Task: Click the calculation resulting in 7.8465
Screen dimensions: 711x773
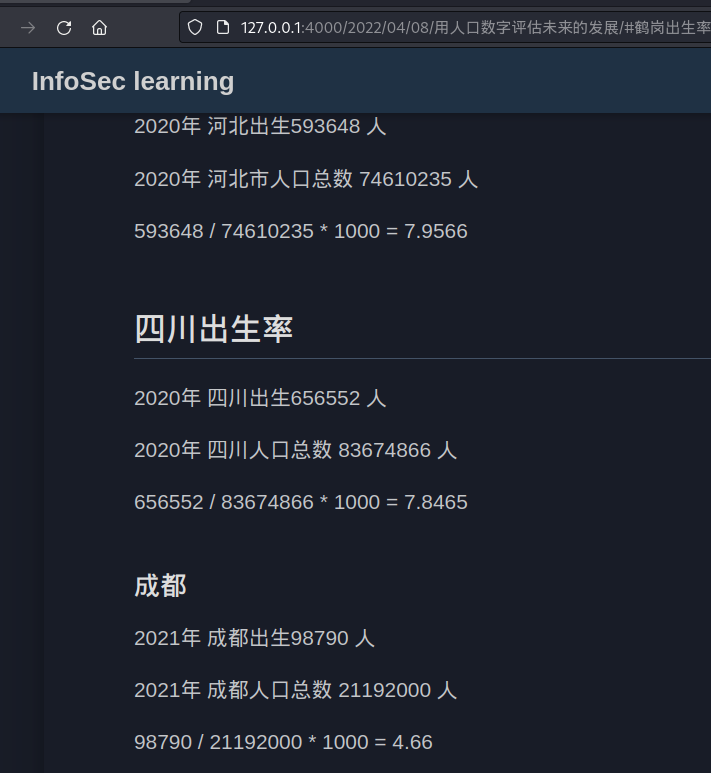Action: coord(300,502)
